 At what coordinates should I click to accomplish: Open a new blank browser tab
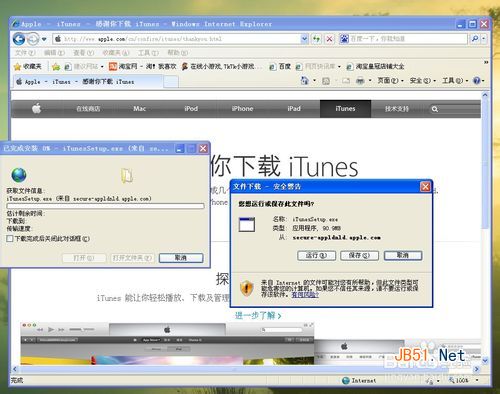pyautogui.click(x=171, y=82)
